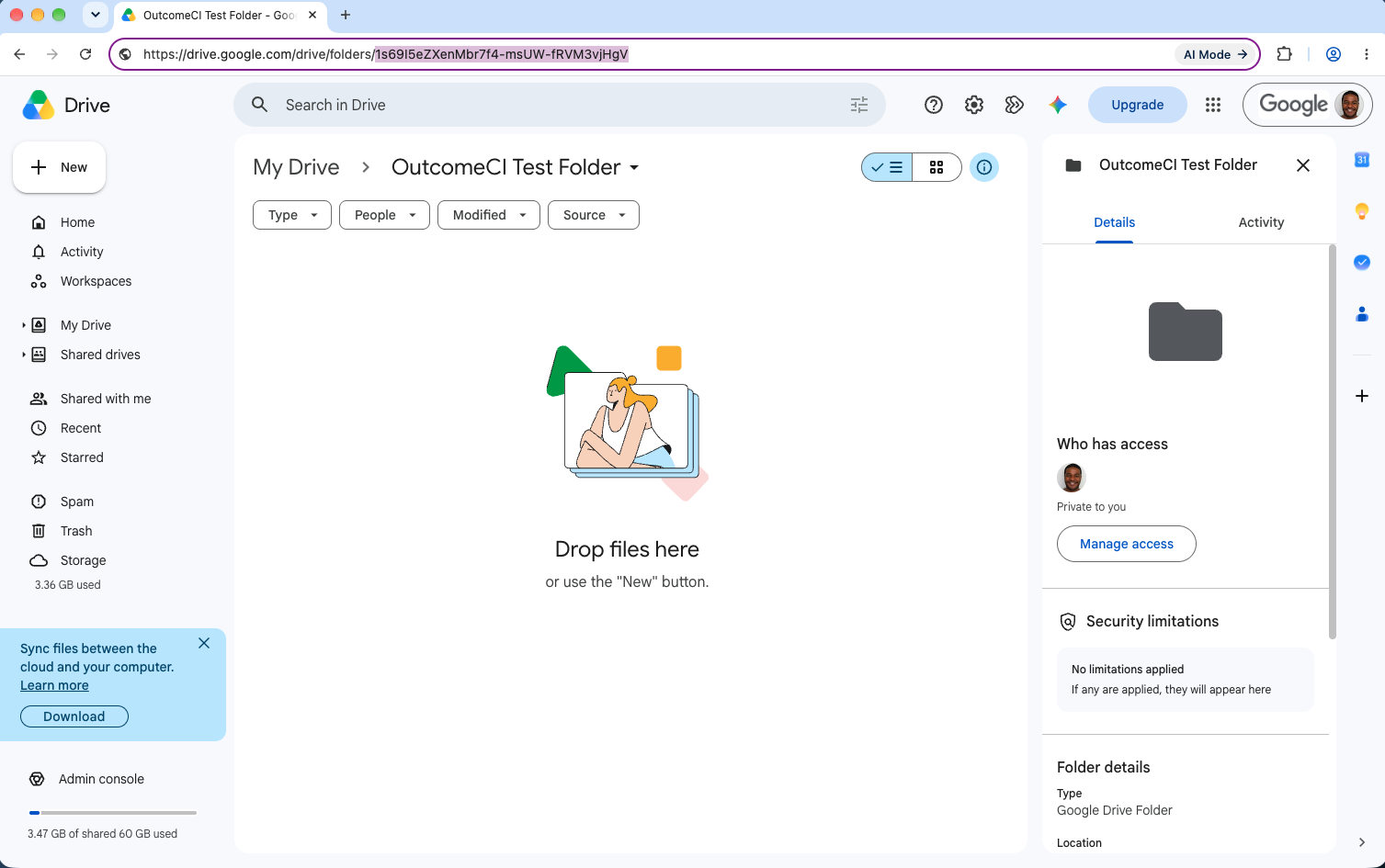Click Download in sync banner
The width and height of the screenshot is (1385, 868).
[74, 716]
